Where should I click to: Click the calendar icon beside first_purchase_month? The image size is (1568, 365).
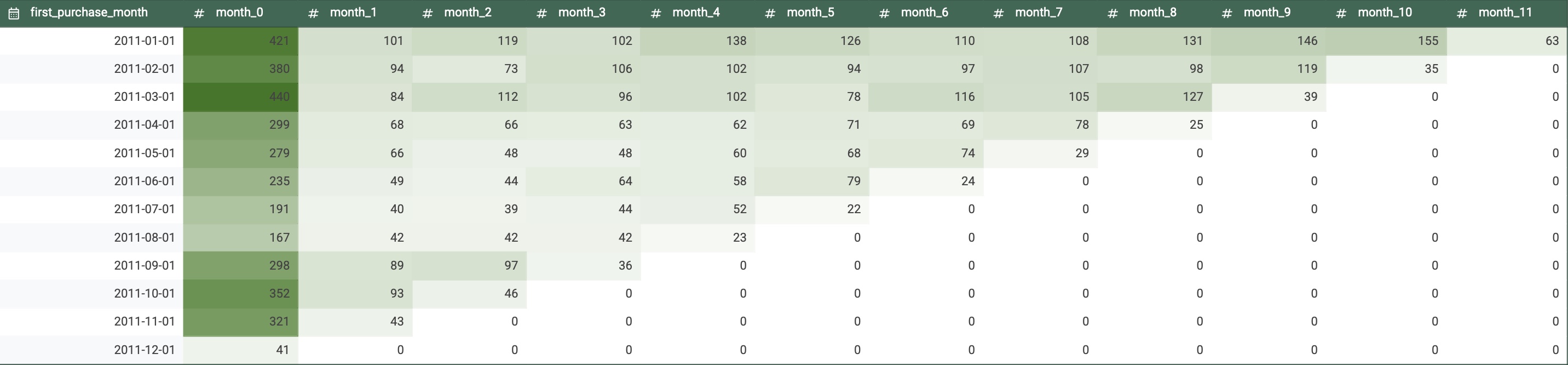coord(13,13)
